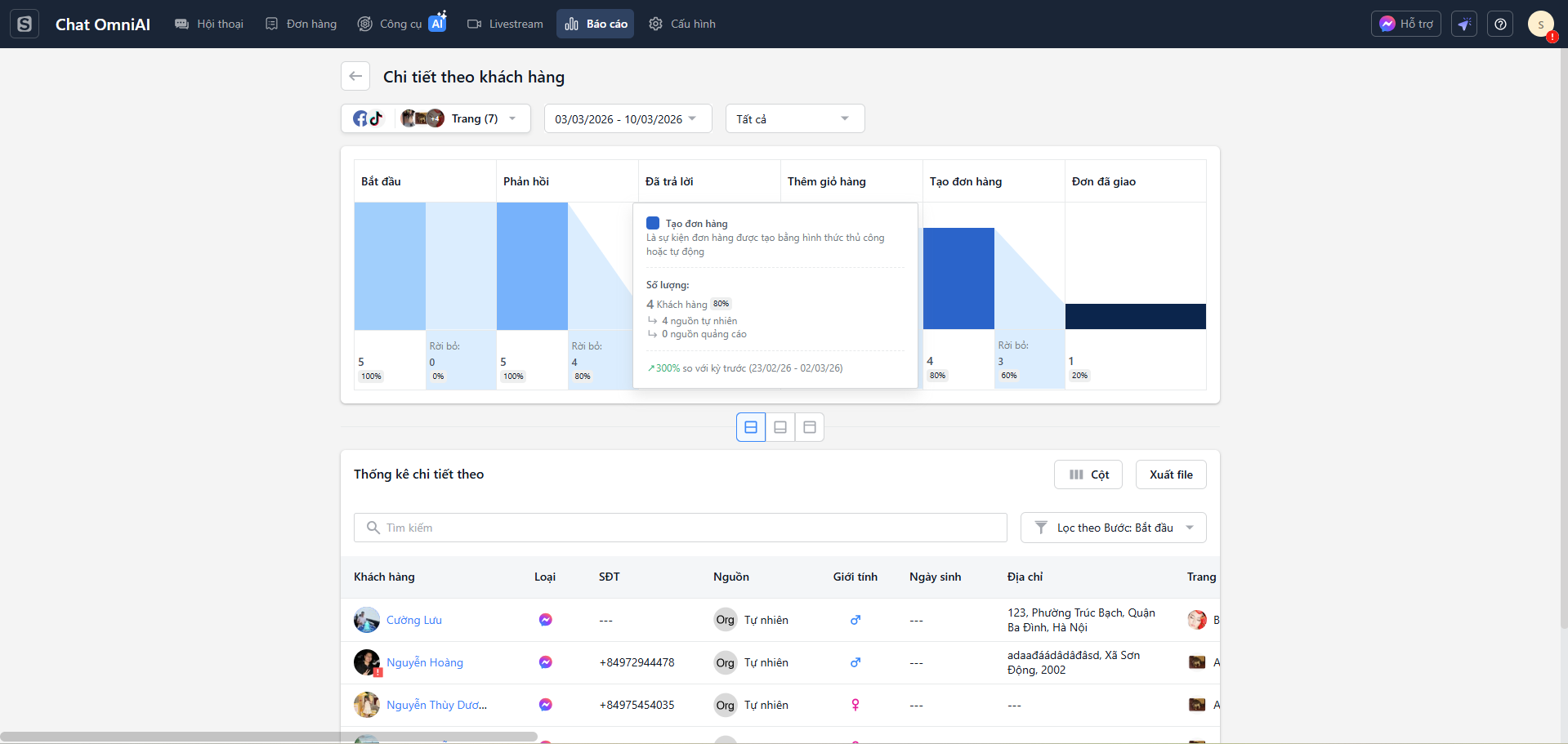Click the blue Phản hồi funnel bar

pyautogui.click(x=532, y=266)
